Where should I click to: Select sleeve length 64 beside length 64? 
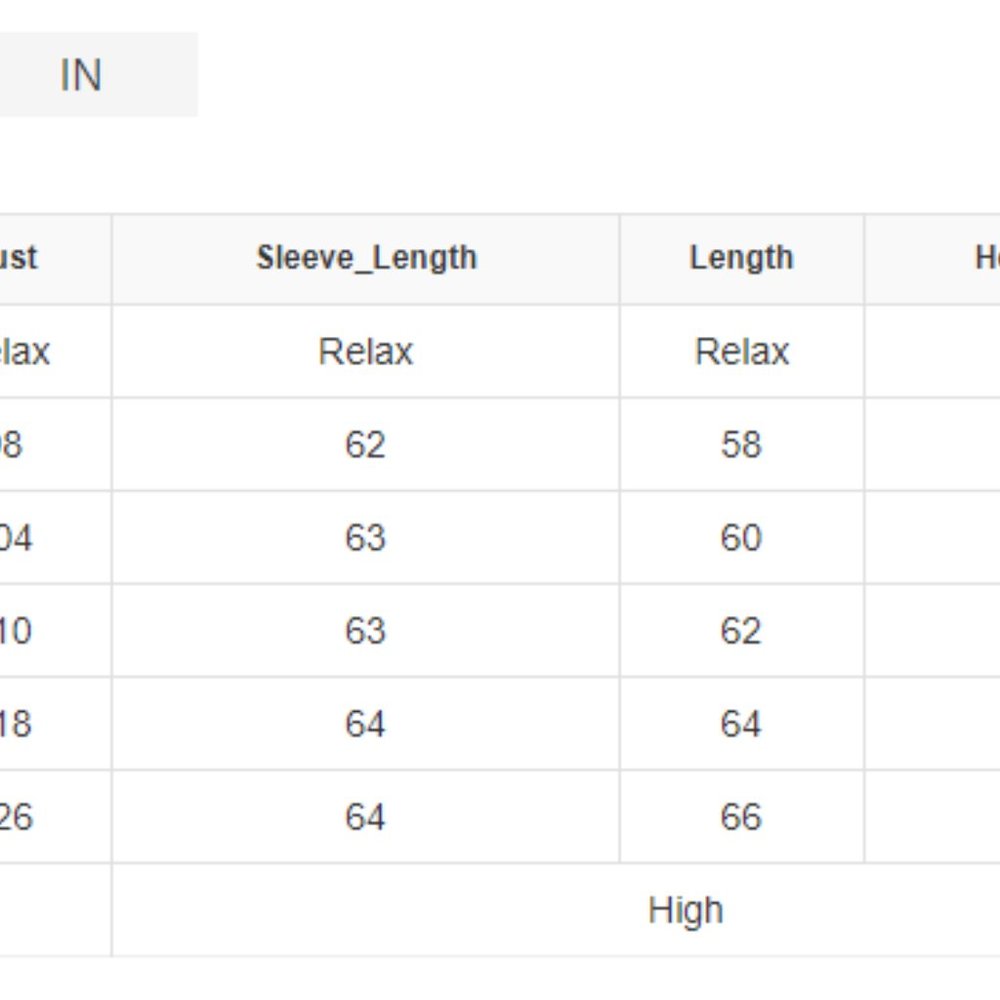click(x=366, y=724)
